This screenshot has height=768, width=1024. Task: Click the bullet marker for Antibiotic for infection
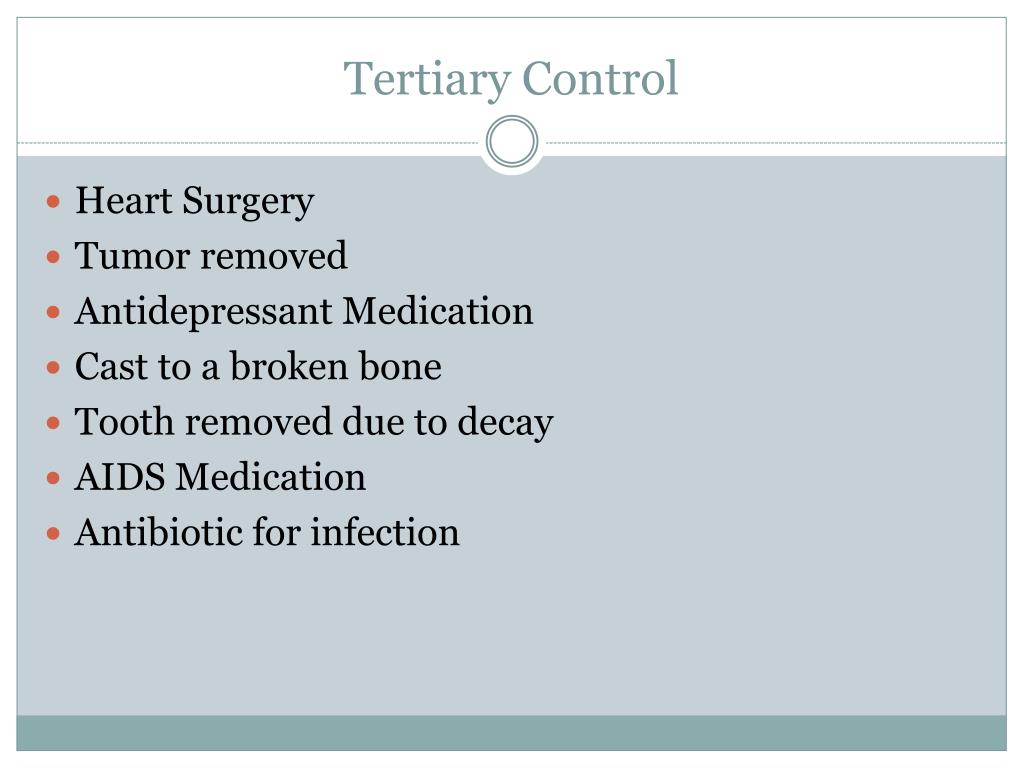click(54, 534)
